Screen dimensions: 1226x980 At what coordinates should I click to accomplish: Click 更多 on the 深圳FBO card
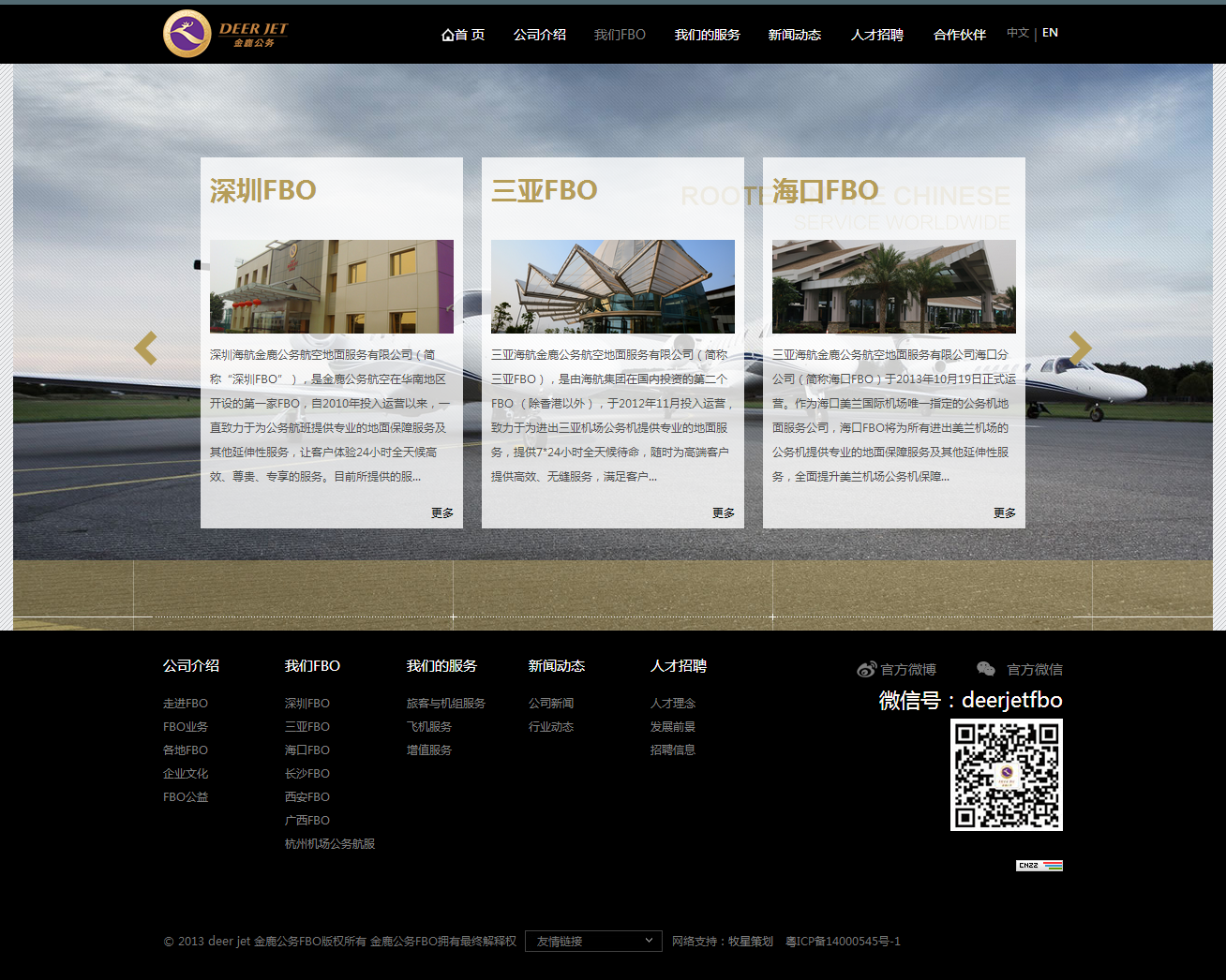[x=442, y=512]
